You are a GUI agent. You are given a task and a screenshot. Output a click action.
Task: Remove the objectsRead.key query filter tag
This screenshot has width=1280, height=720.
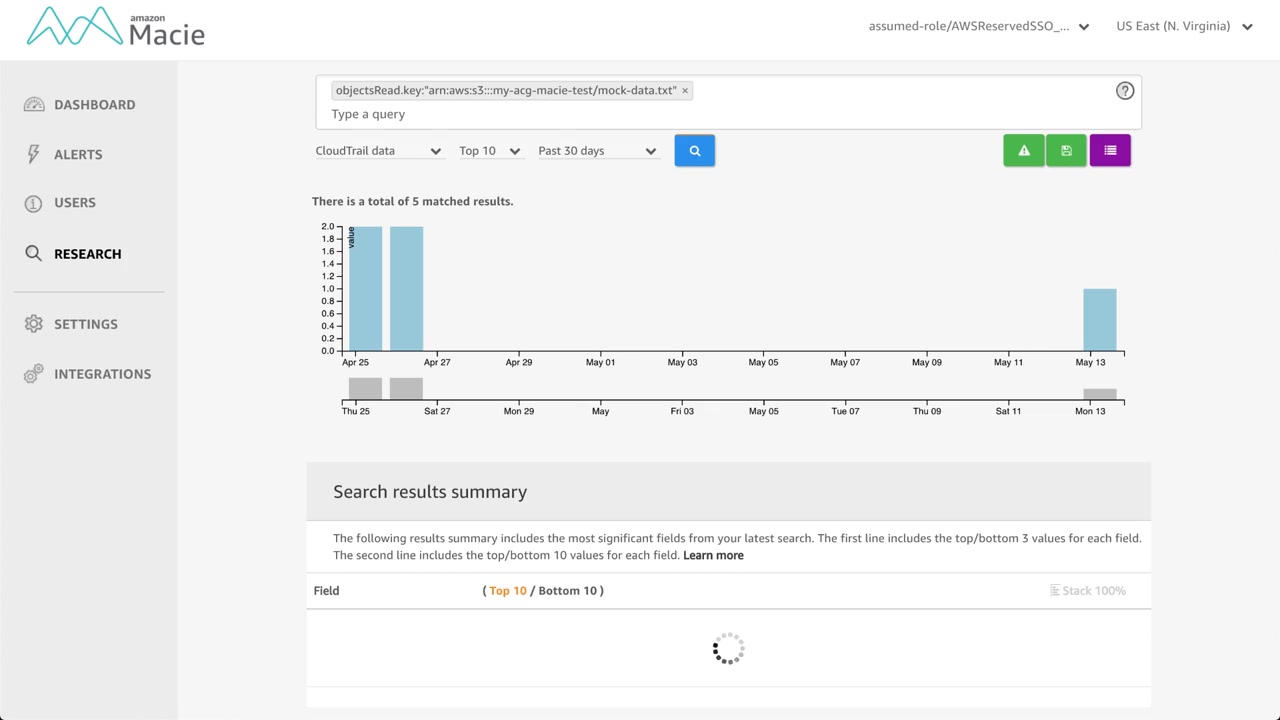coord(685,91)
